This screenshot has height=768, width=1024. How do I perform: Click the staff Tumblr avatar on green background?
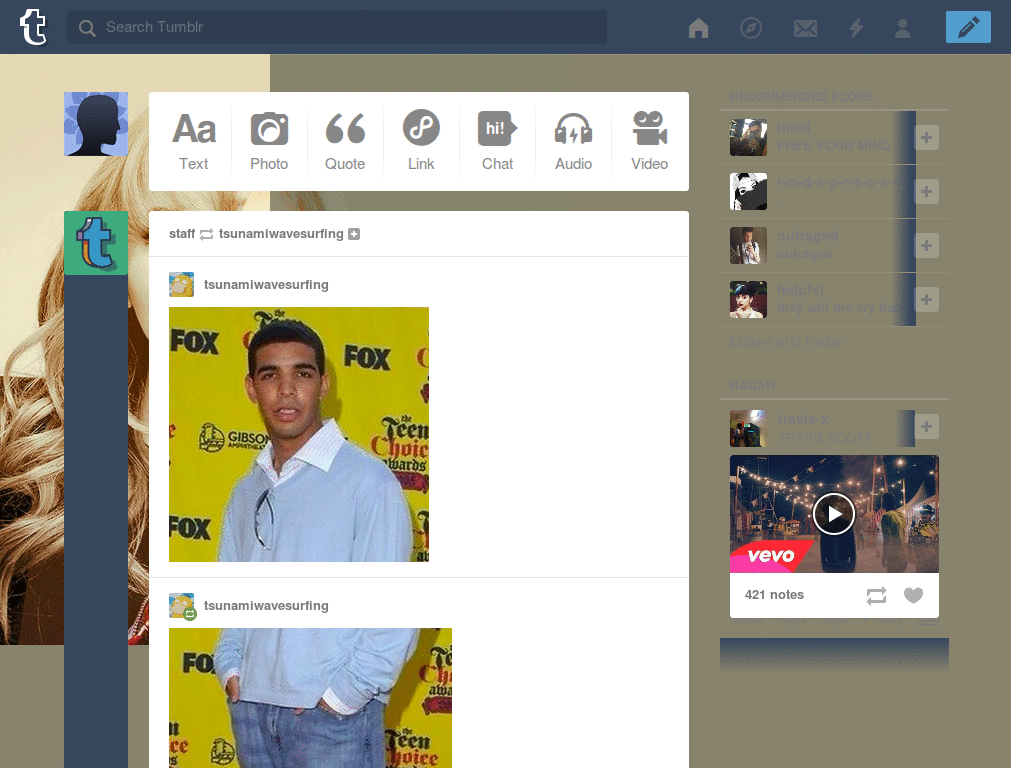tap(96, 243)
